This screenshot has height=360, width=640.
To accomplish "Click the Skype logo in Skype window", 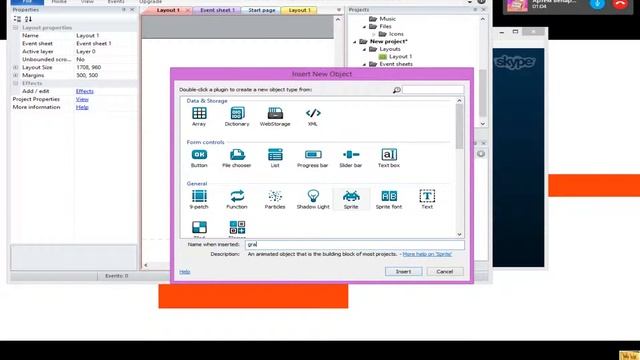I will coord(515,62).
